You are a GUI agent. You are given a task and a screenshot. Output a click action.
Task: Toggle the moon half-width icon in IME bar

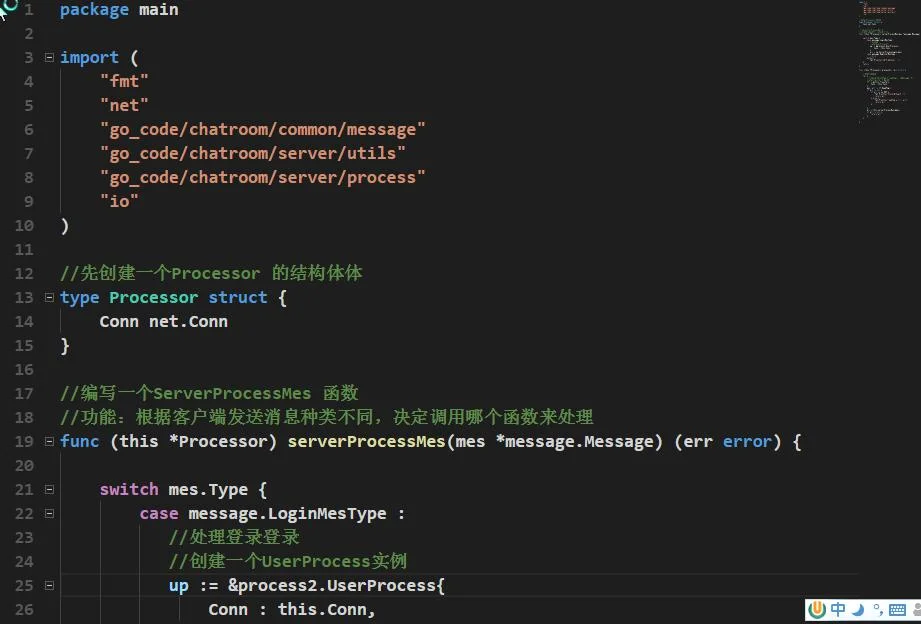tap(858, 609)
